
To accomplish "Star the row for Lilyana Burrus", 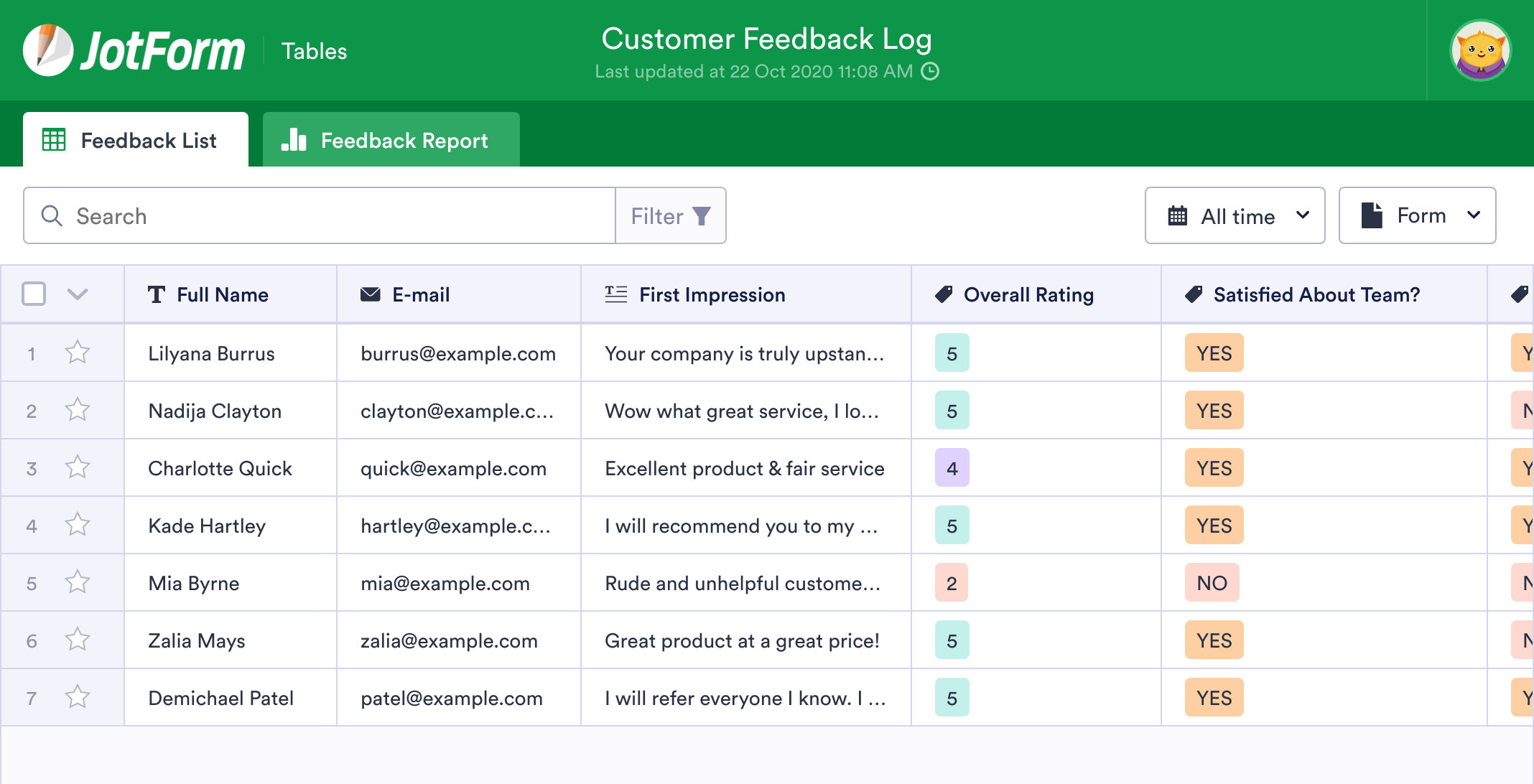I will click(78, 353).
